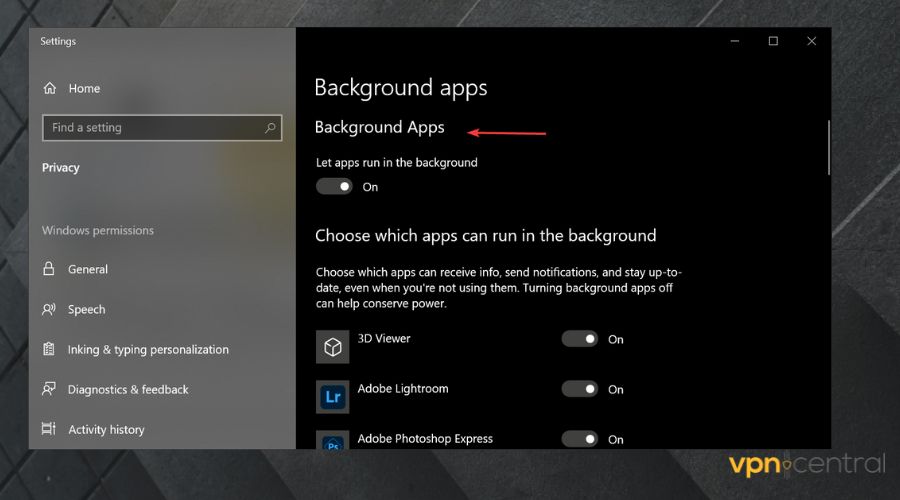Click the Diagnostics & feedback icon
The height and width of the screenshot is (500, 900).
pyautogui.click(x=49, y=389)
